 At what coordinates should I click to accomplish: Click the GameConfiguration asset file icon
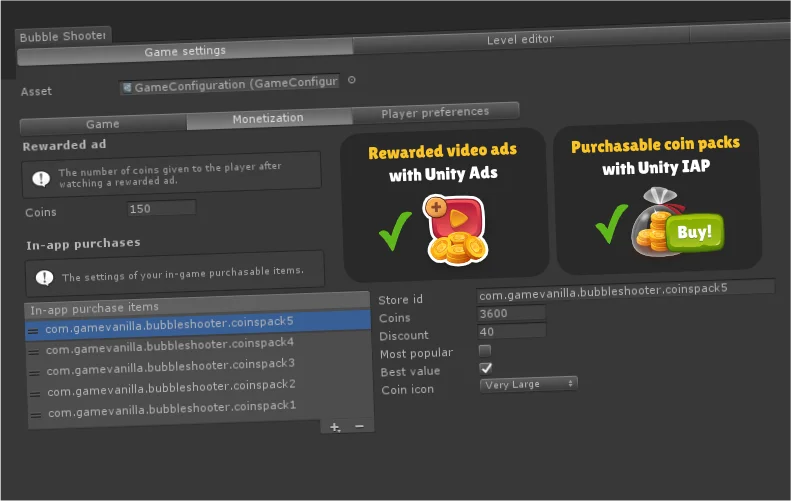(x=127, y=88)
